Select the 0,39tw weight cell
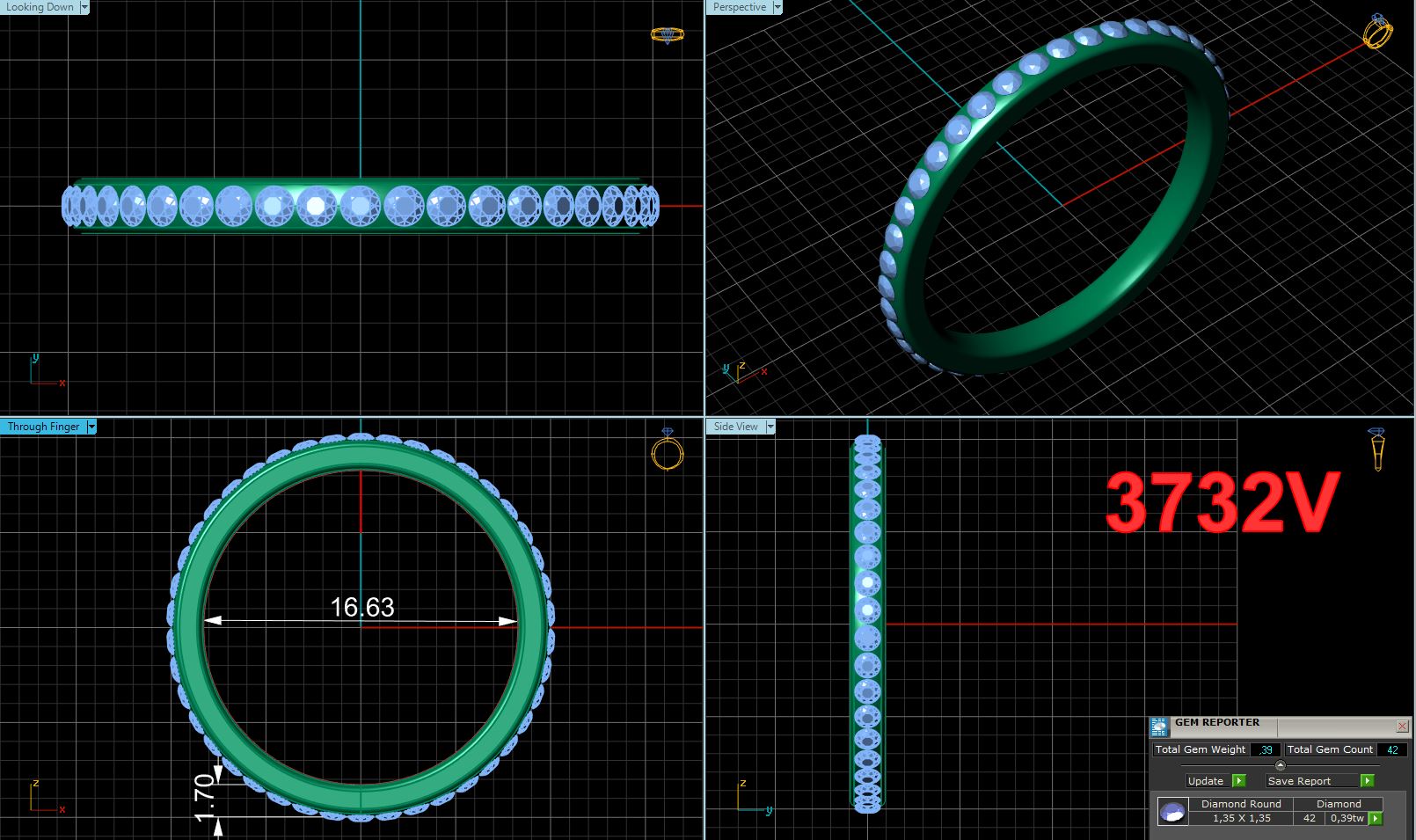1416x840 pixels. (x=1347, y=818)
